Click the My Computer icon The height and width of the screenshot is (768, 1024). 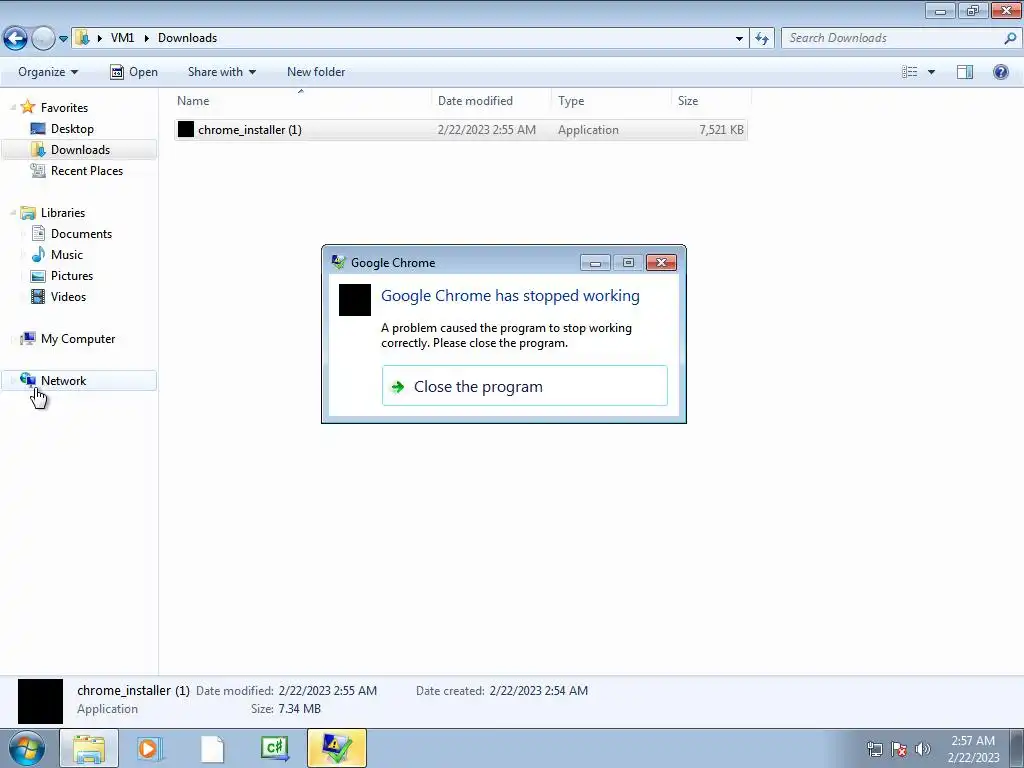(28, 338)
